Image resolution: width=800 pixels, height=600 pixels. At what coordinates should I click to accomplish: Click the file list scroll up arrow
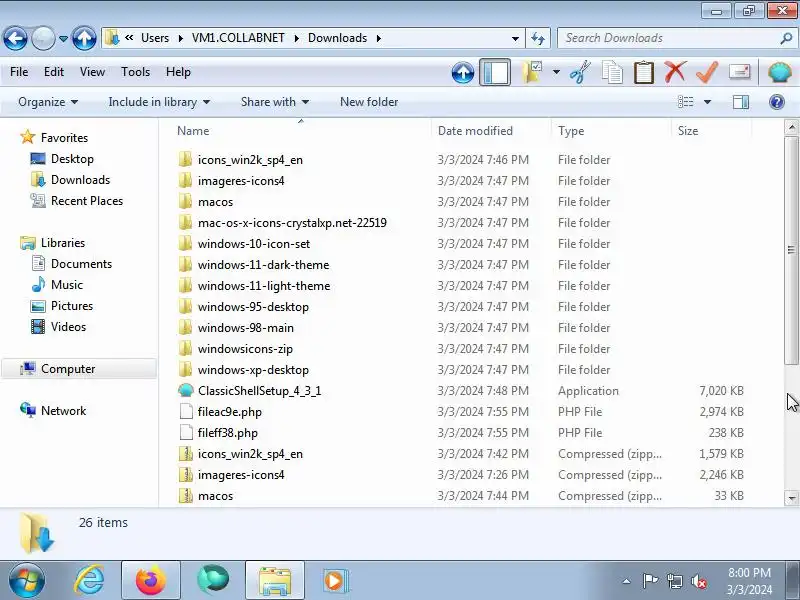pos(791,128)
